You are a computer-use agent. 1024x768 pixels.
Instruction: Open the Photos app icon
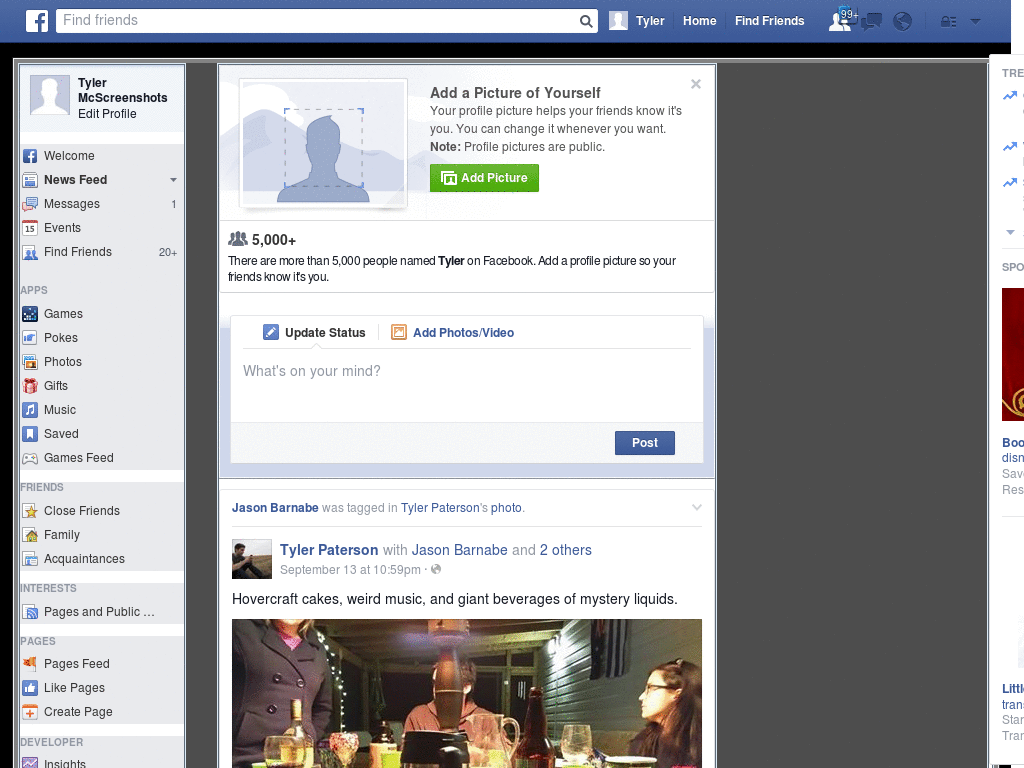(x=30, y=361)
